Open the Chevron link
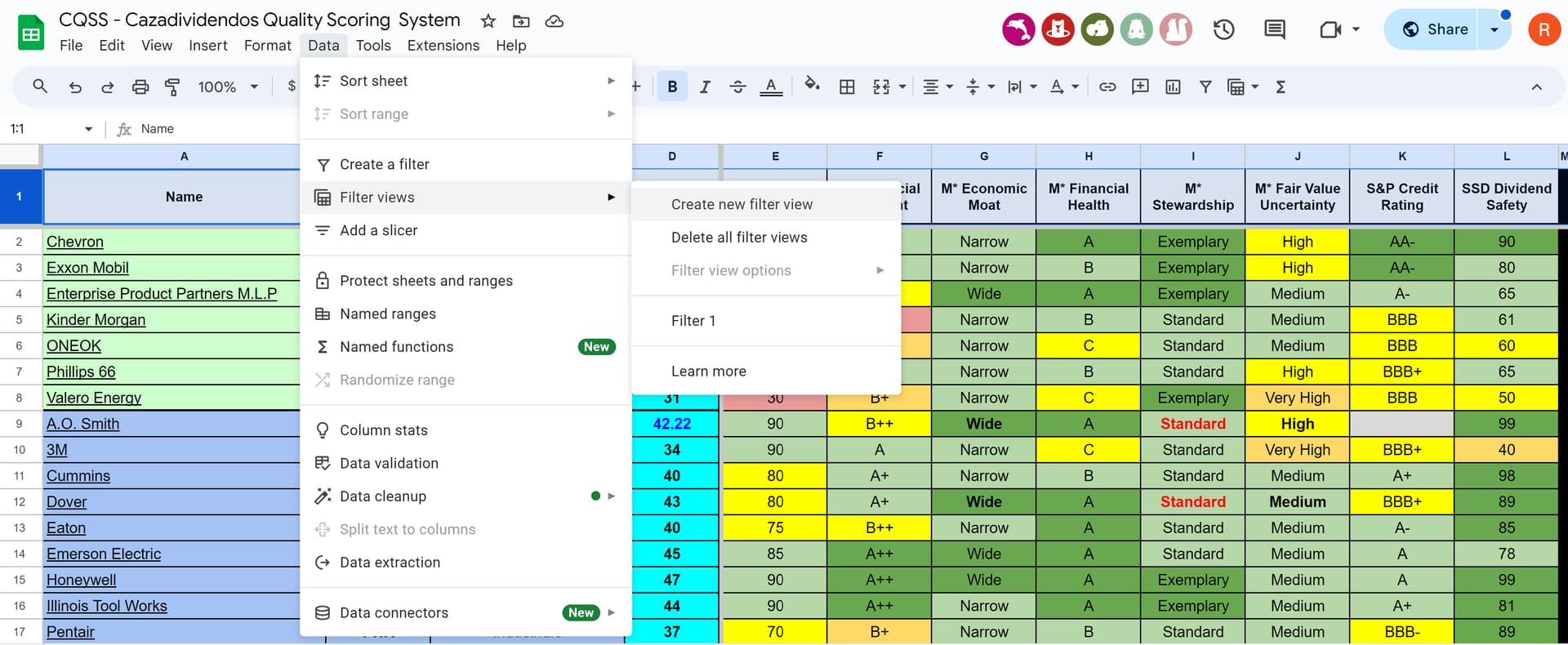This screenshot has height=645, width=1568. click(75, 242)
